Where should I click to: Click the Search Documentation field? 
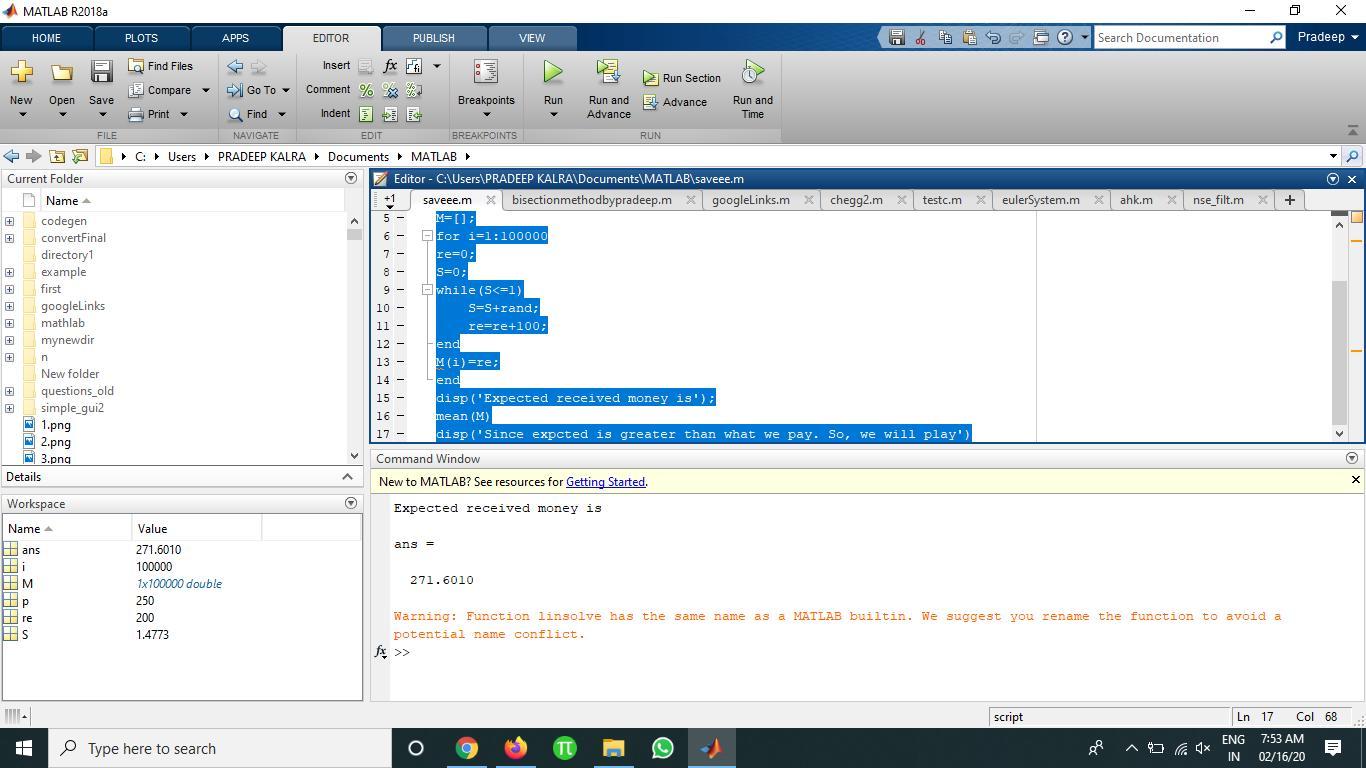[x=1180, y=38]
